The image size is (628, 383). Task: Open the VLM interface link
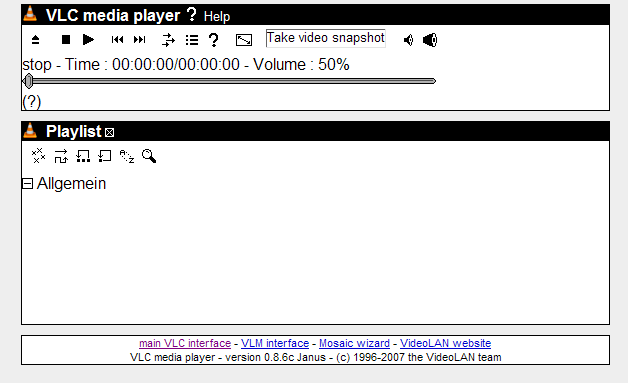275,343
